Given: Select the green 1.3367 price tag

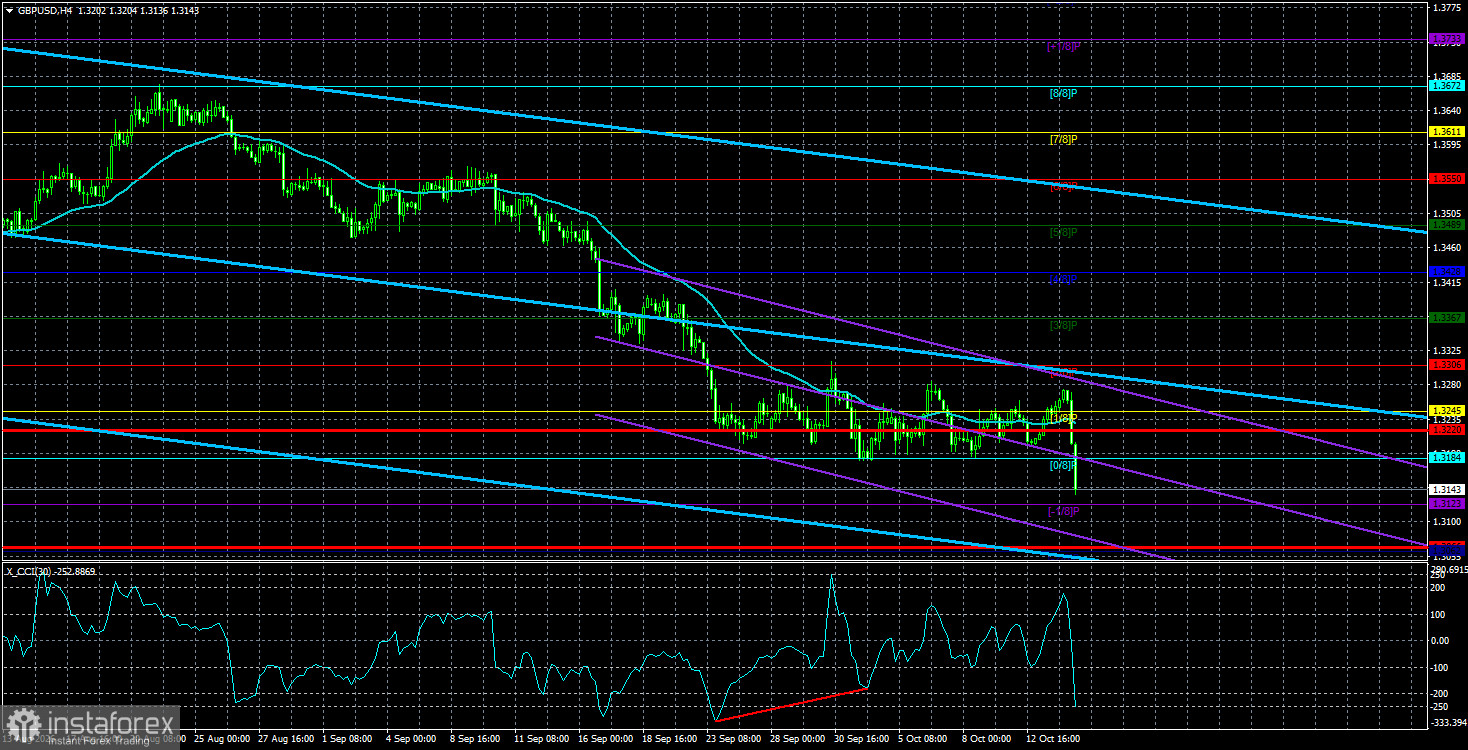Looking at the screenshot, I should [1448, 318].
